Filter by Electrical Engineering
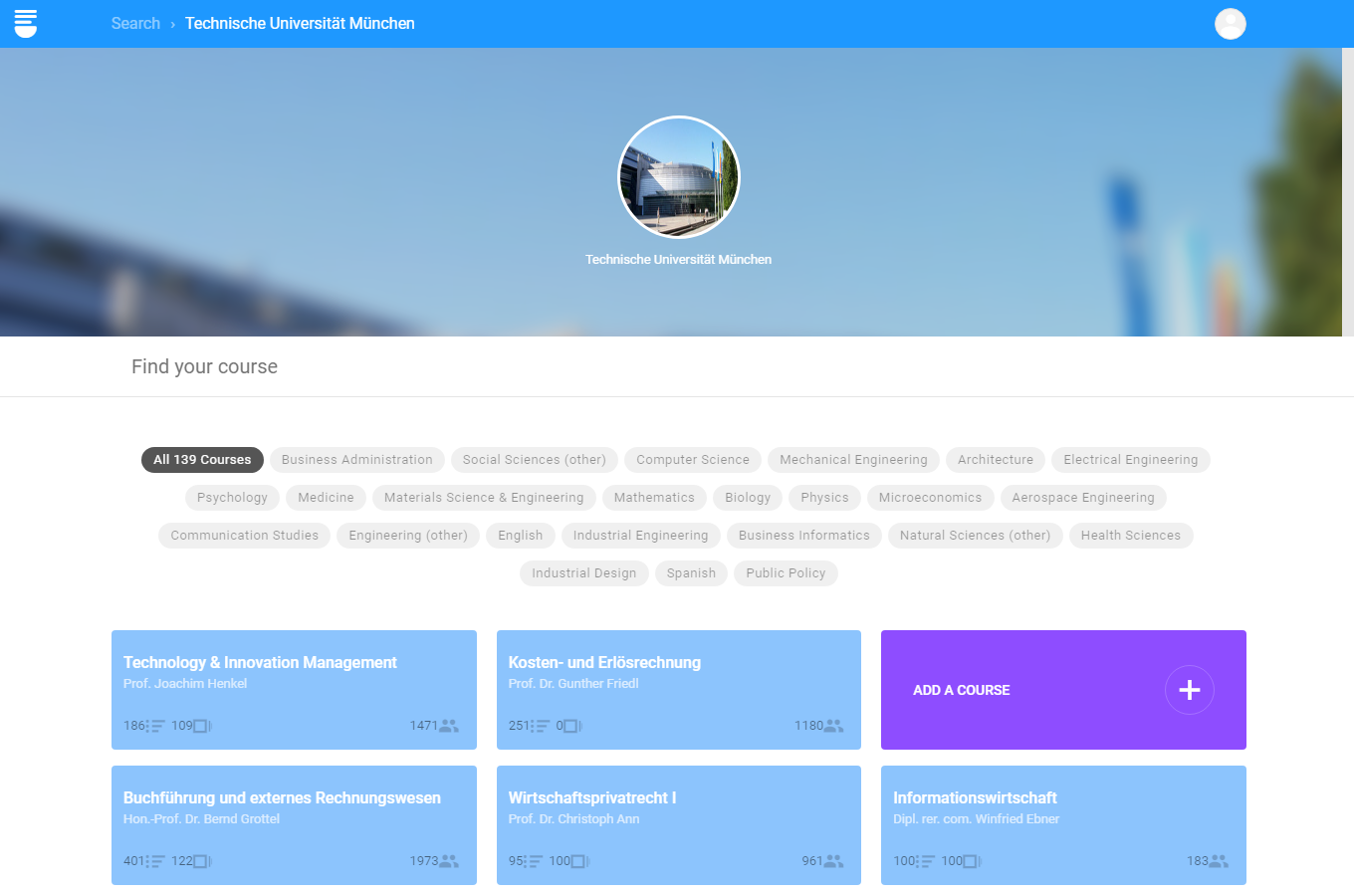Screen dimensions: 1354x896 click(1131, 460)
